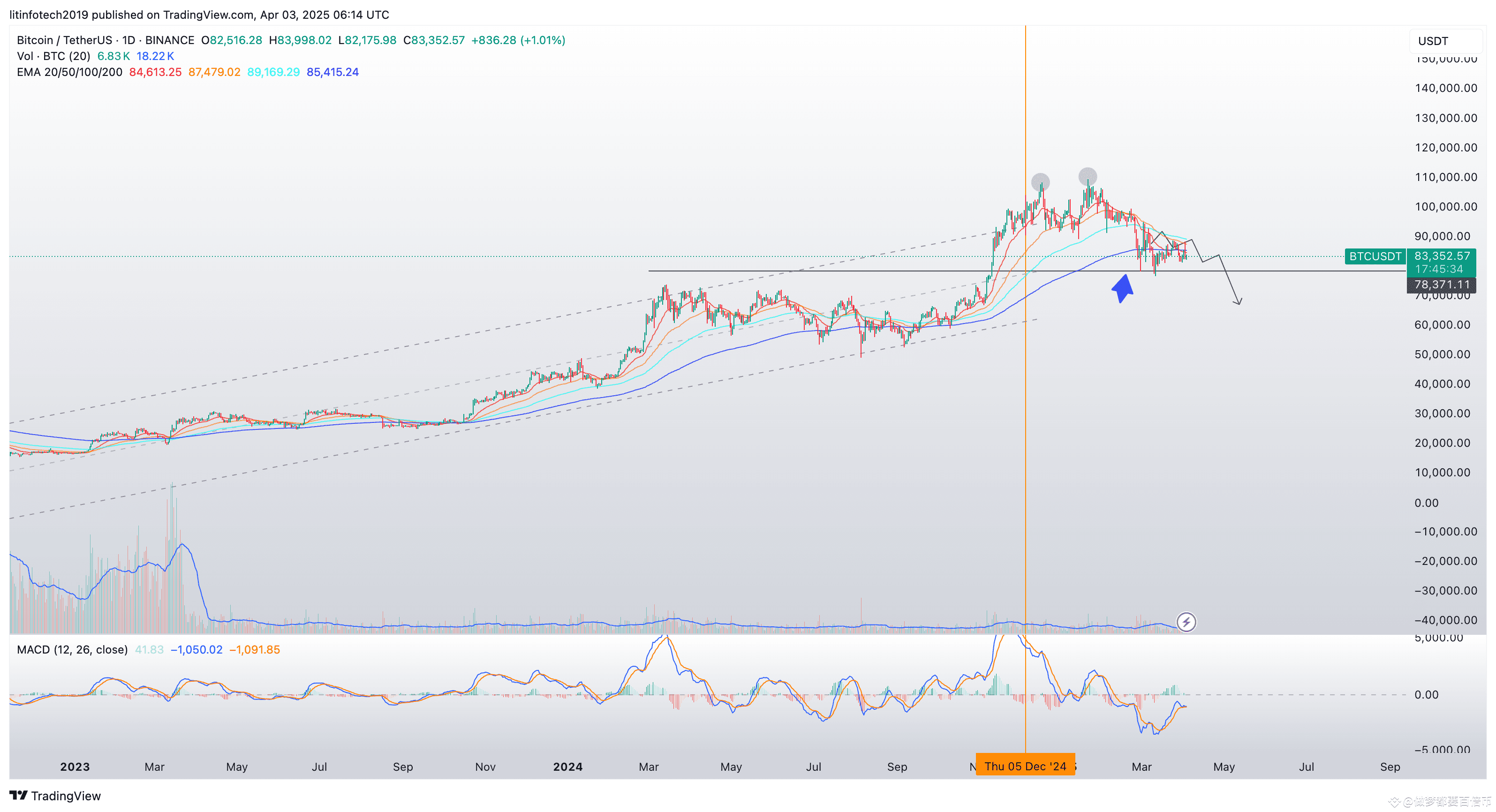Click the 120,000.00 price axis label
The width and height of the screenshot is (1496, 812).
[x=1445, y=147]
